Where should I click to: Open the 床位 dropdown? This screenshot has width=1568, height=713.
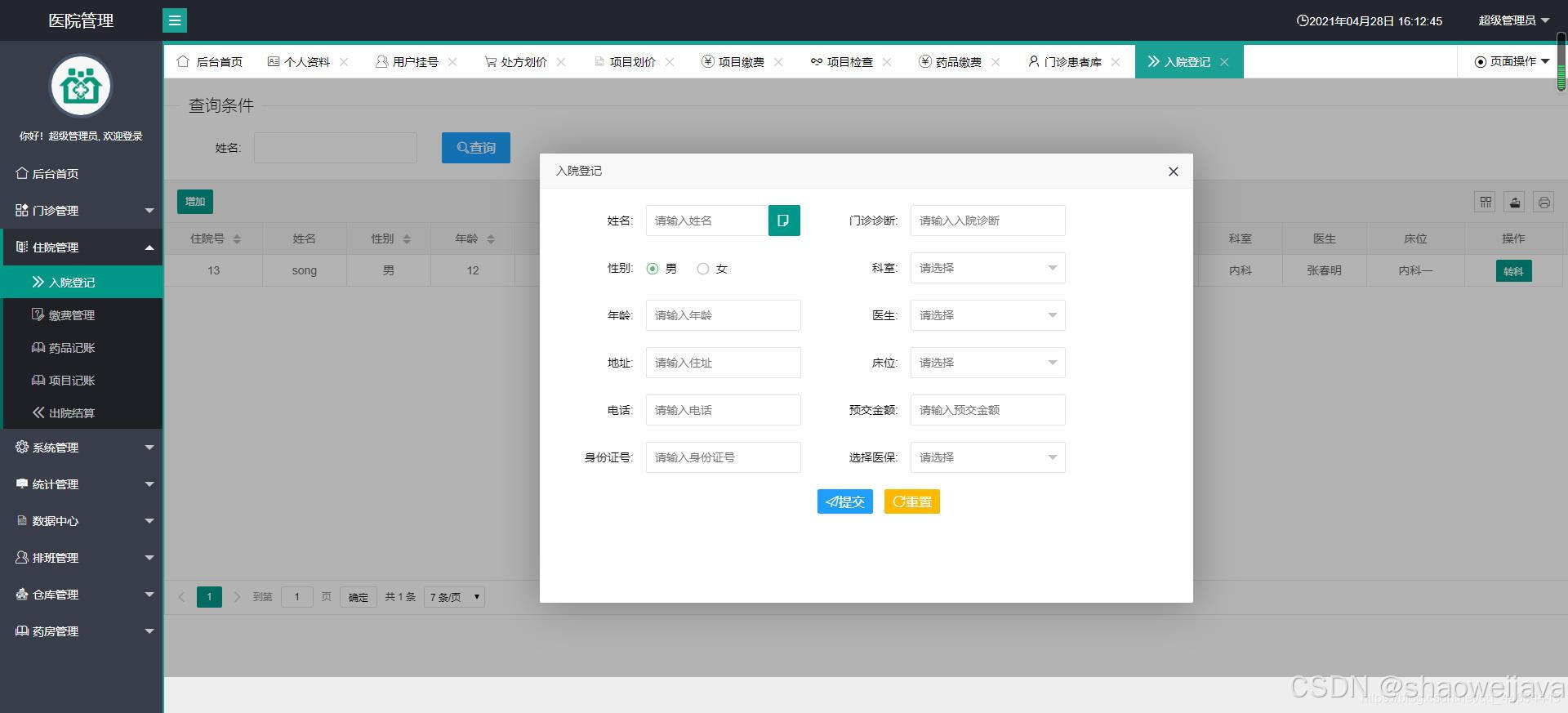[x=988, y=363]
